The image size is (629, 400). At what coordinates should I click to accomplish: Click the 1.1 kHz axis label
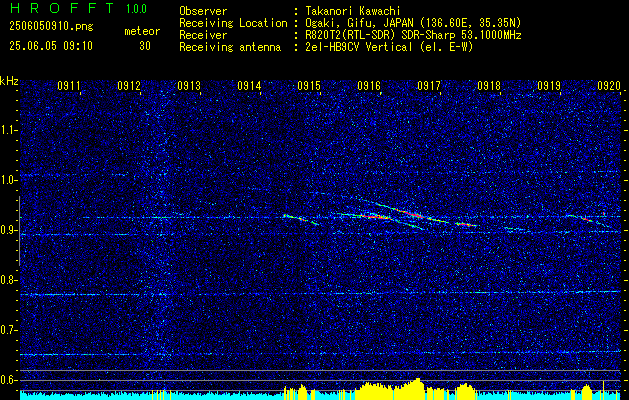[x=8, y=130]
